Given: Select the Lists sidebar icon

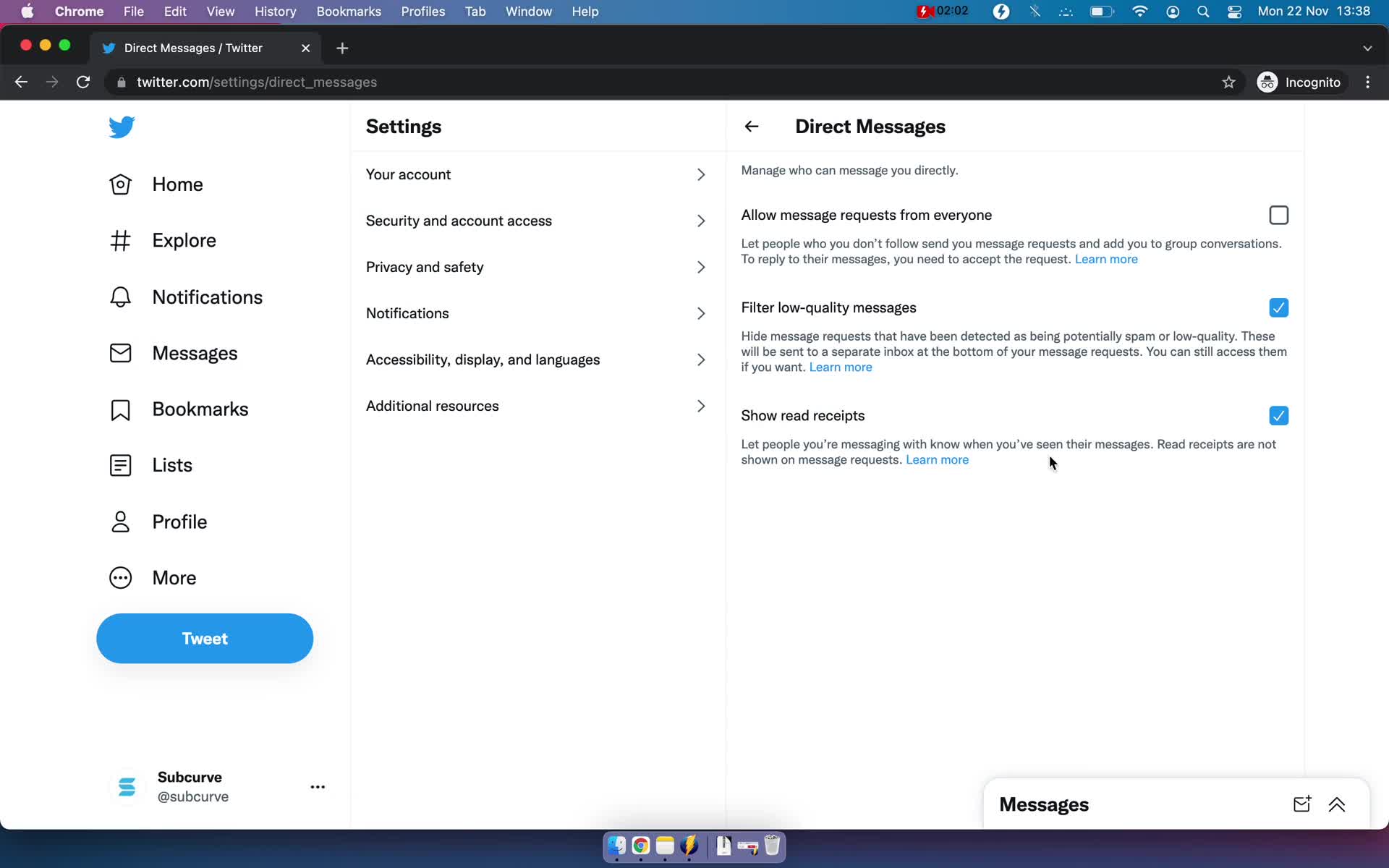Looking at the screenshot, I should [121, 465].
